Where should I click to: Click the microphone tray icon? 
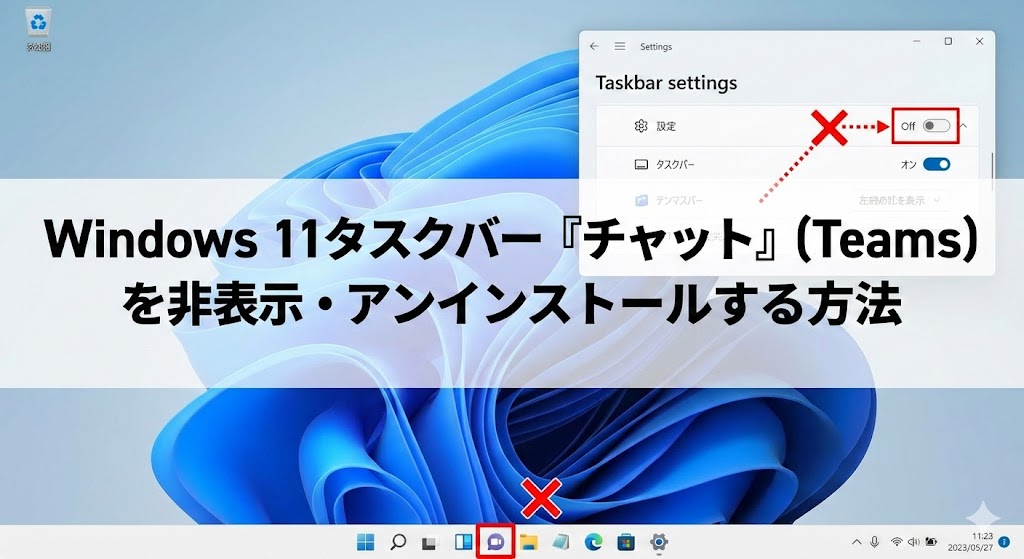click(x=875, y=541)
